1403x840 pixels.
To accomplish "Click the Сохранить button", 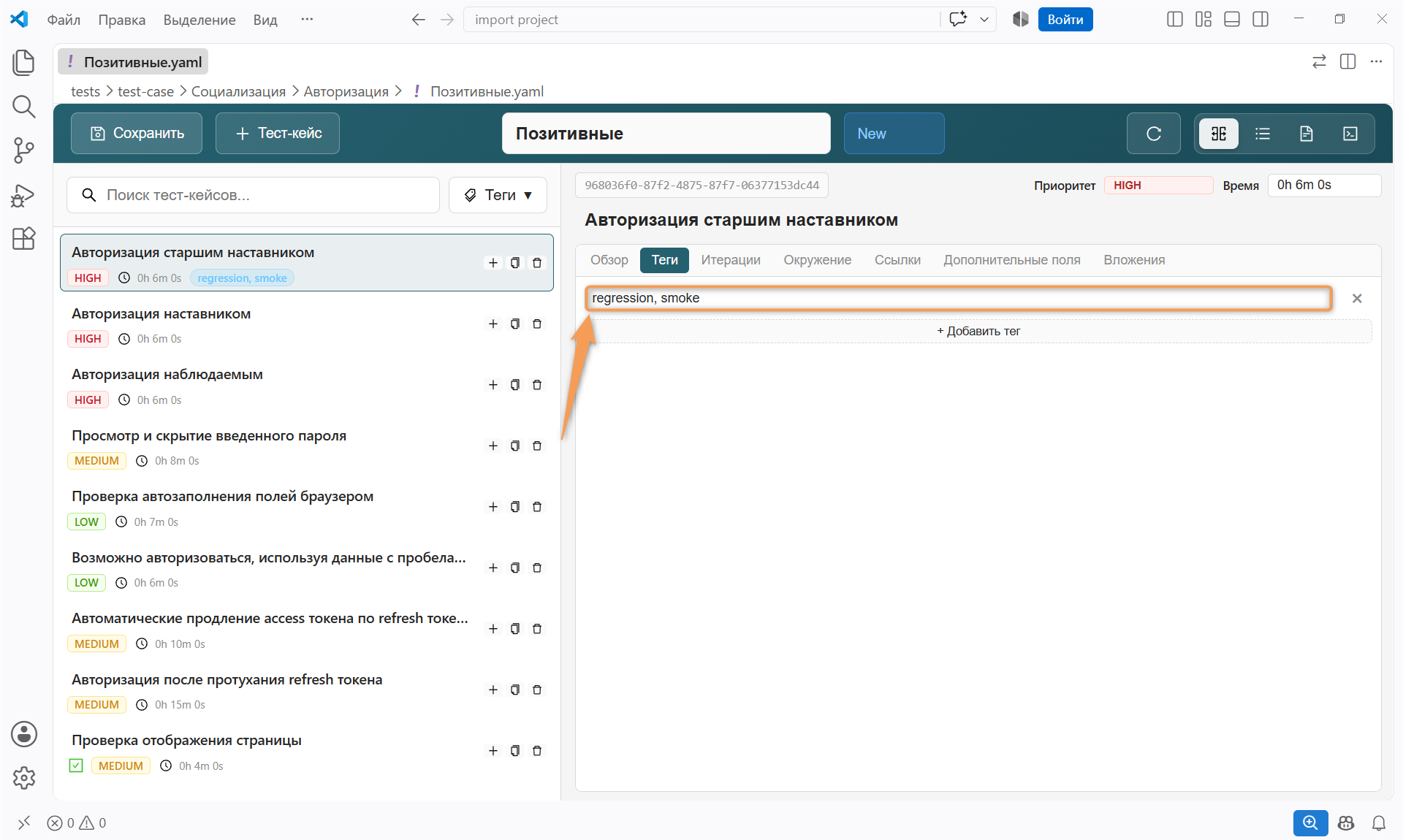I will click(137, 134).
